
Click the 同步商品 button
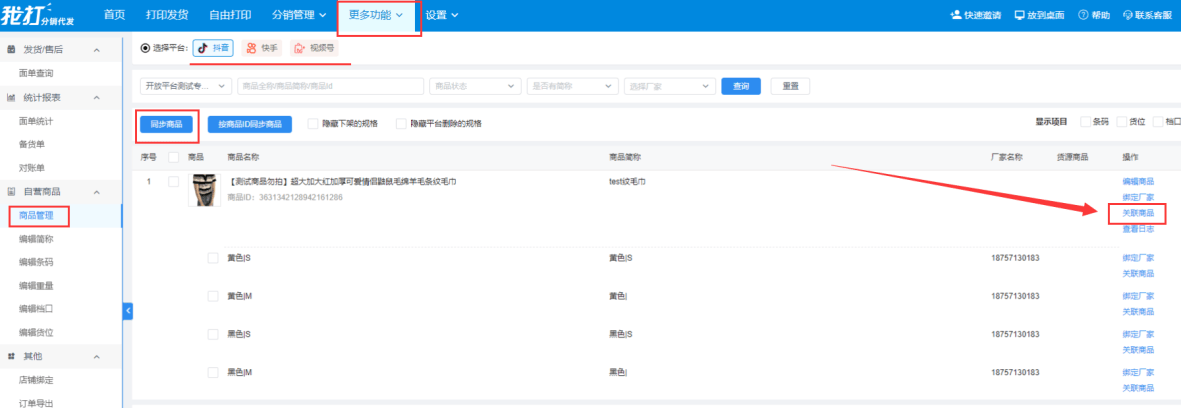166,124
